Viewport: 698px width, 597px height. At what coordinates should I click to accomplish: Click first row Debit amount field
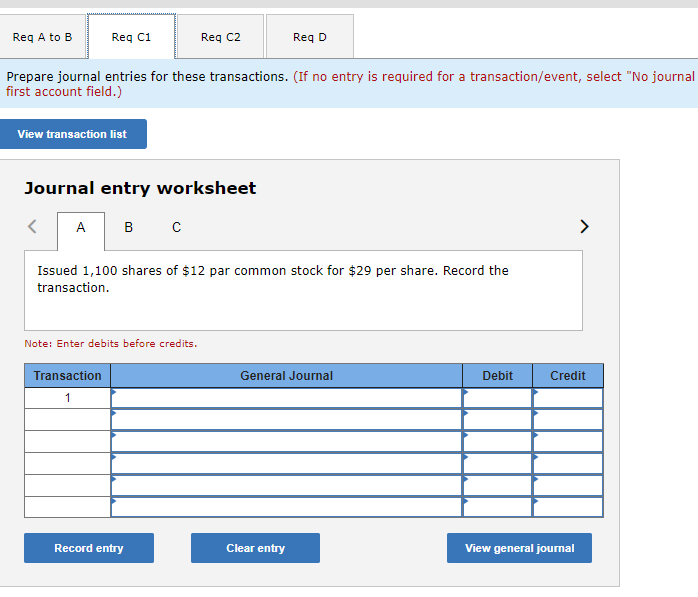[498, 398]
